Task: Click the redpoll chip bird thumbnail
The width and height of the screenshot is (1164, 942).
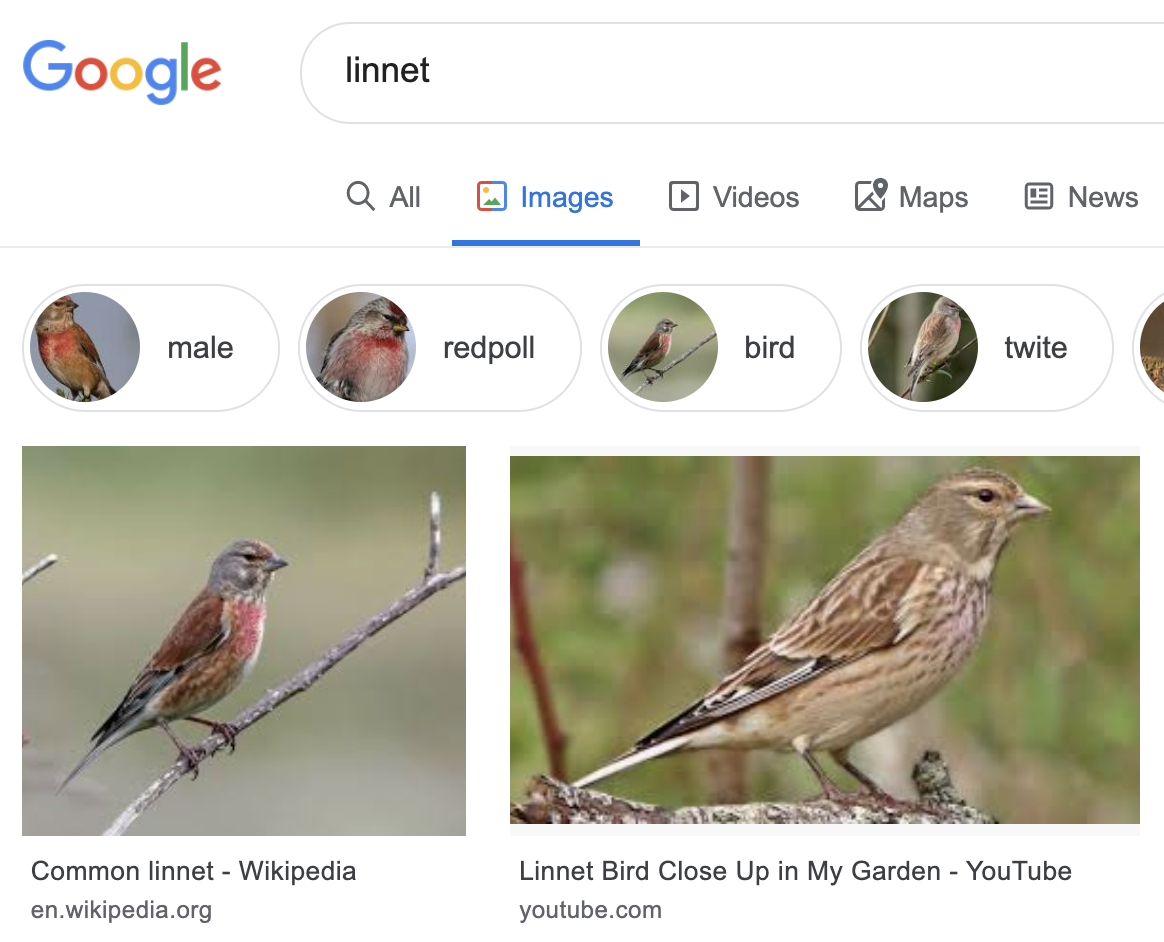Action: click(361, 347)
